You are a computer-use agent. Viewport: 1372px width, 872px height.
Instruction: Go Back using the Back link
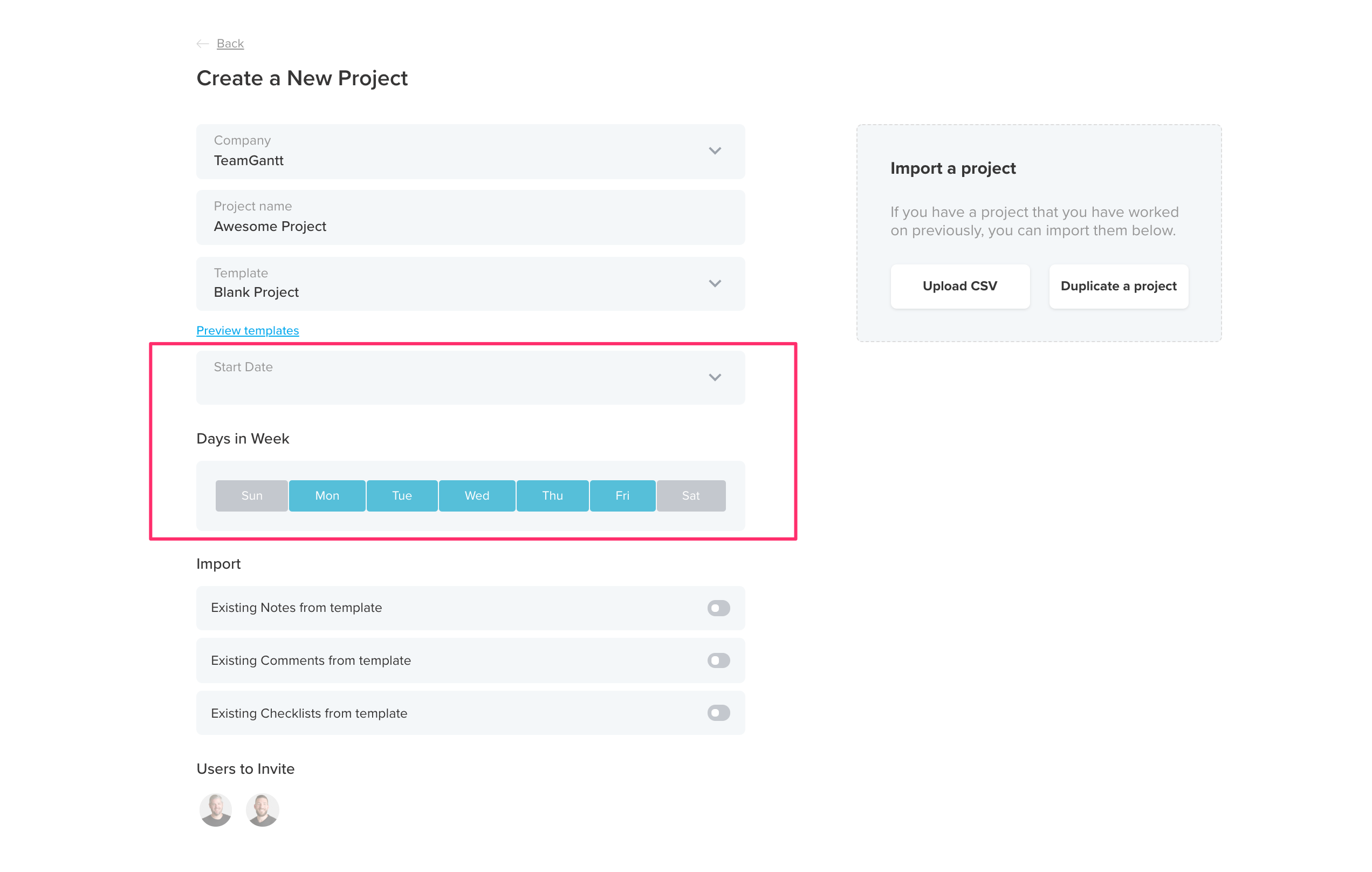pyautogui.click(x=230, y=44)
